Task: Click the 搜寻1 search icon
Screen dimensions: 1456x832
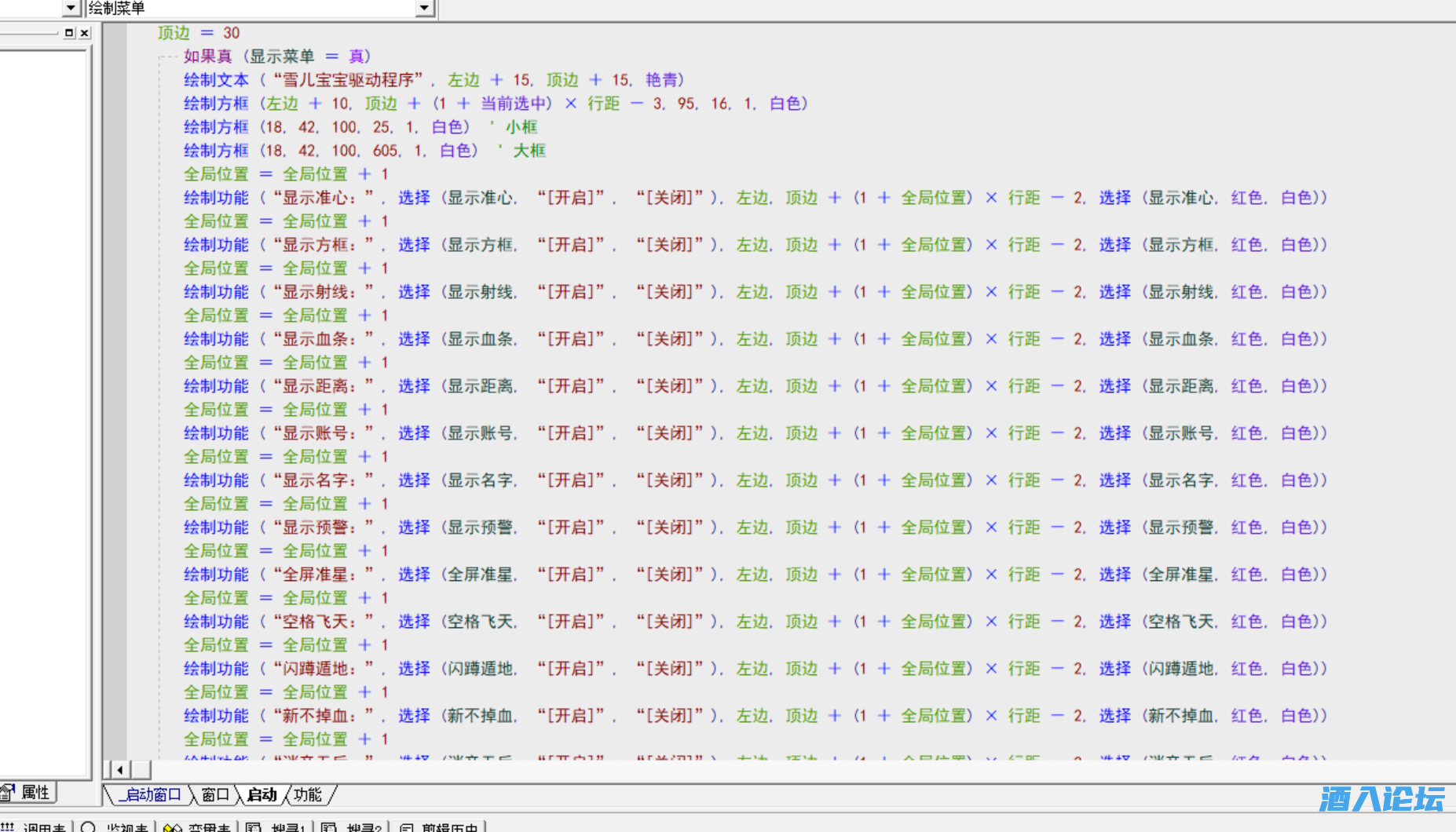Action: pos(253,827)
